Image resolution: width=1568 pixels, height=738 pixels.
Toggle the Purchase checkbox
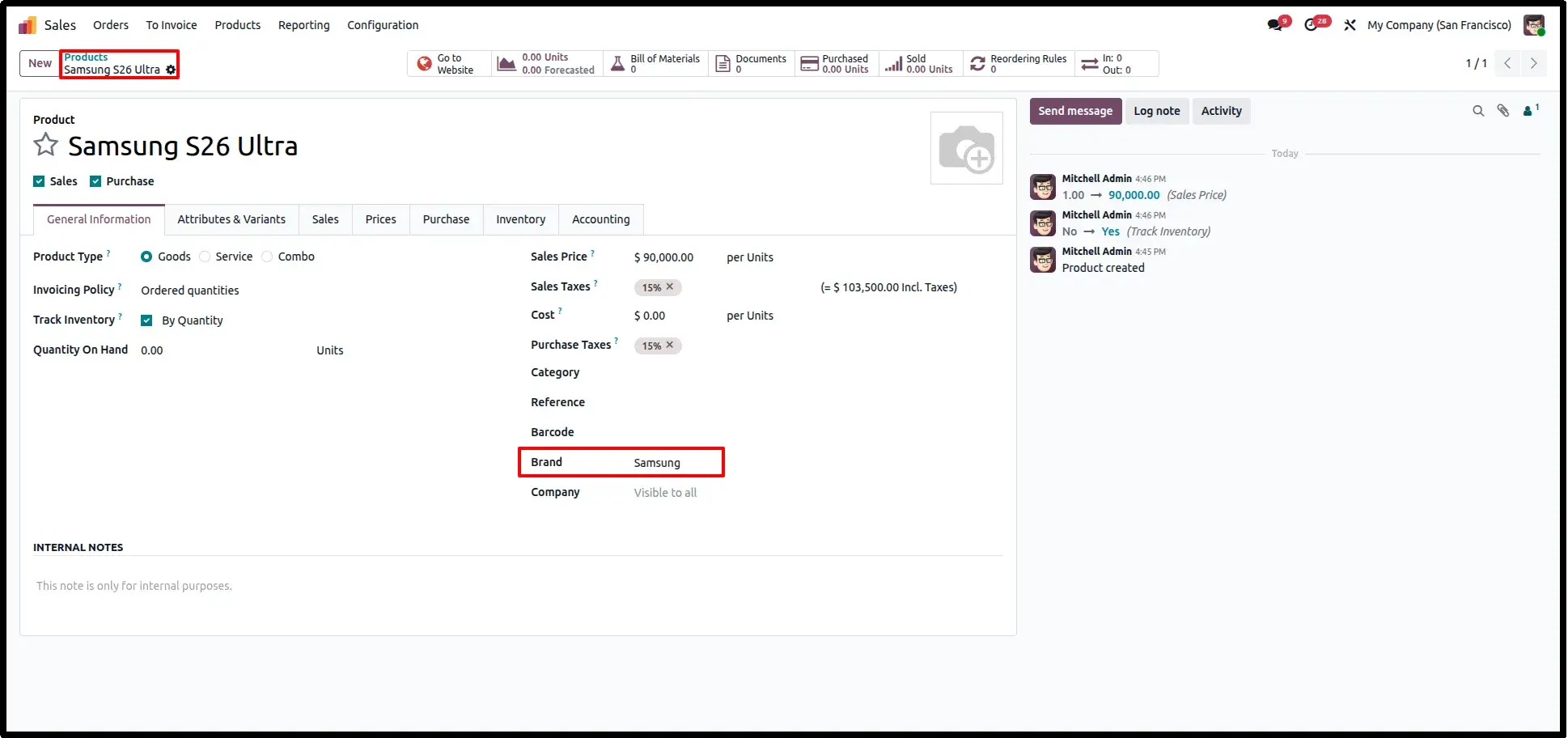(95, 181)
